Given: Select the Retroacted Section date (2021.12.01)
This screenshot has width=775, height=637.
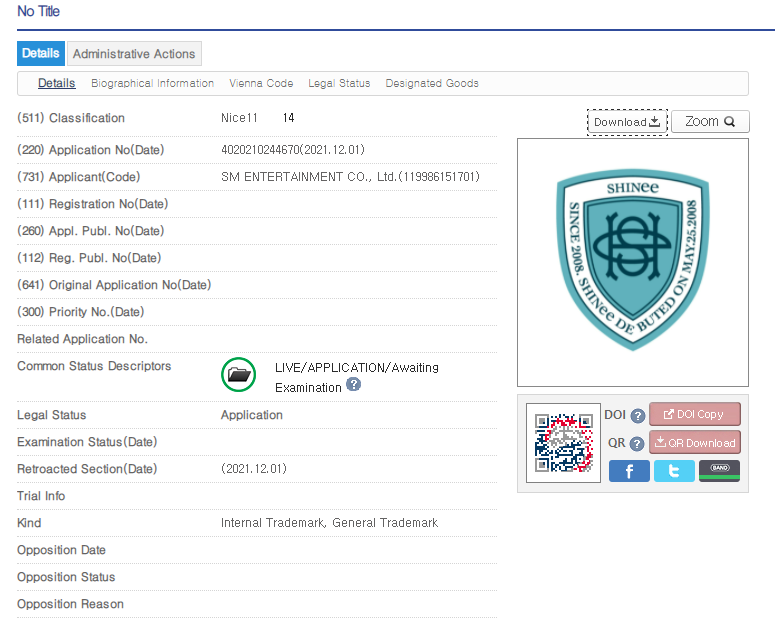Looking at the screenshot, I should [254, 468].
